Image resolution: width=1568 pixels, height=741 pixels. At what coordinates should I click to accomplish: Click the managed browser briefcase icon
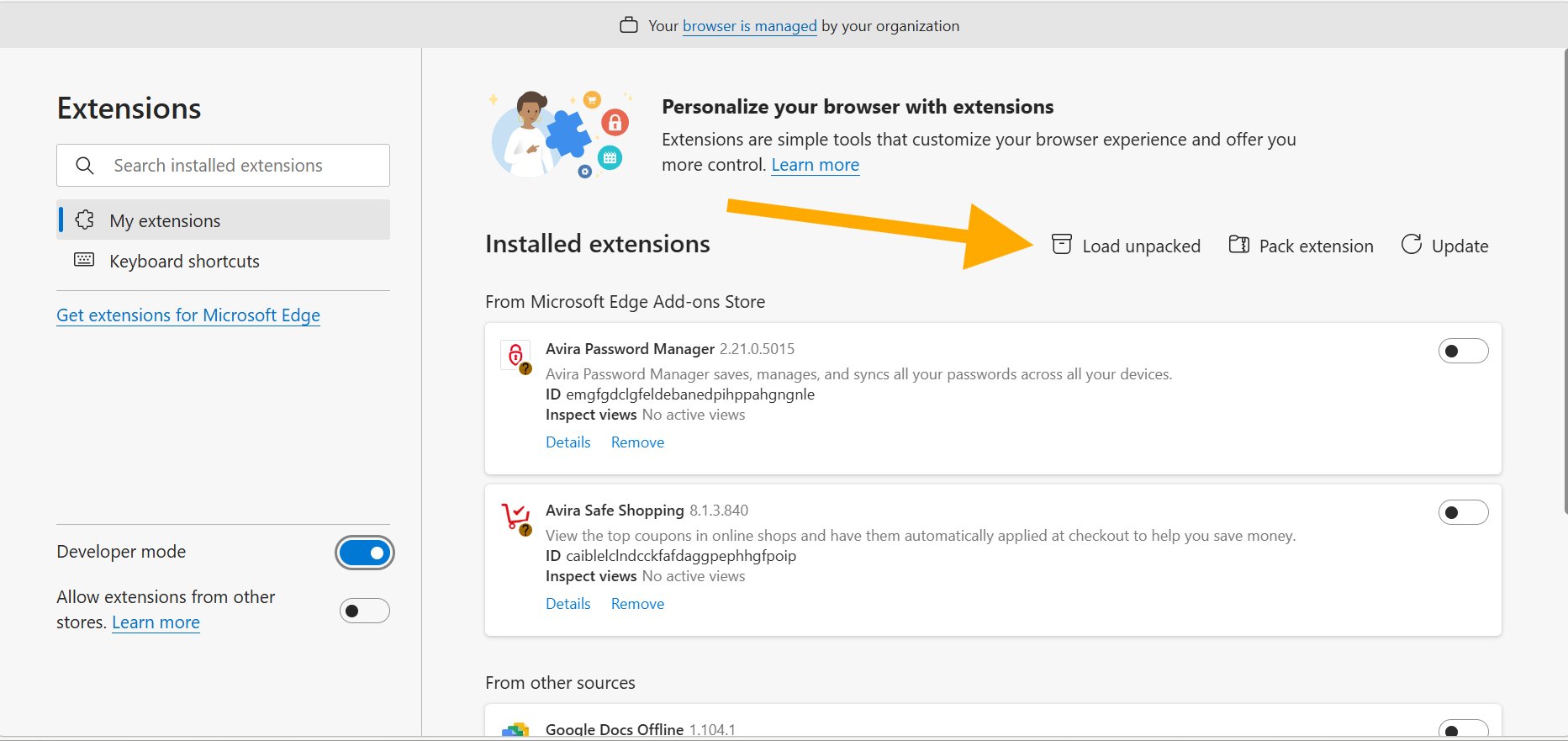(x=629, y=25)
